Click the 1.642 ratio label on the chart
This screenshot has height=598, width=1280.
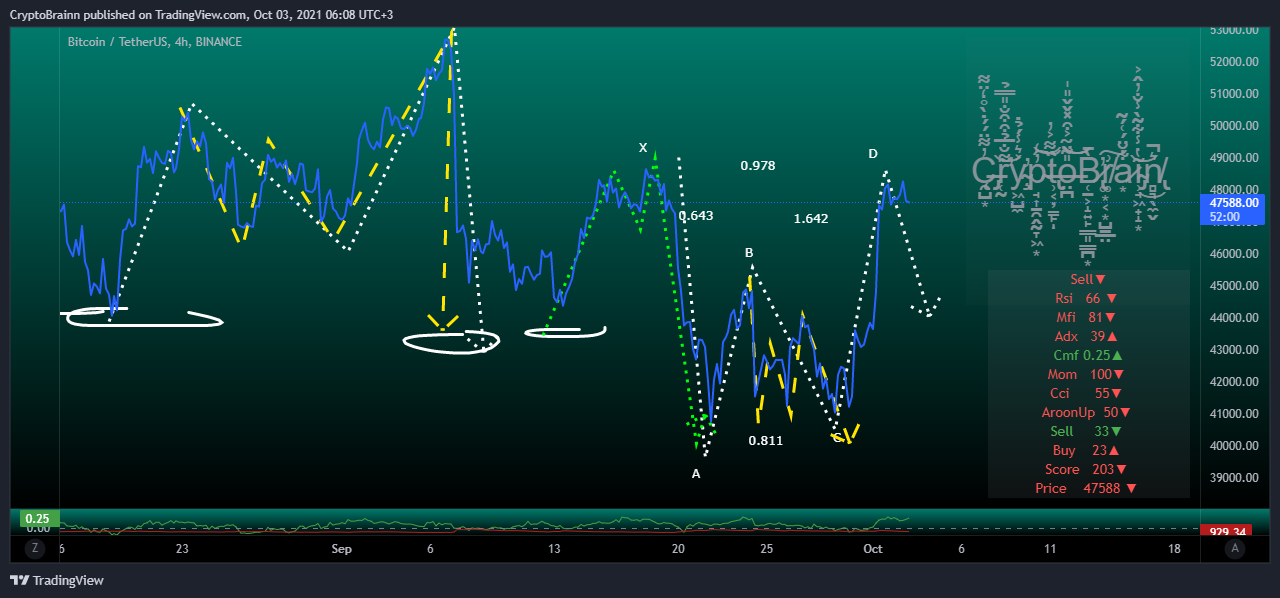point(811,218)
